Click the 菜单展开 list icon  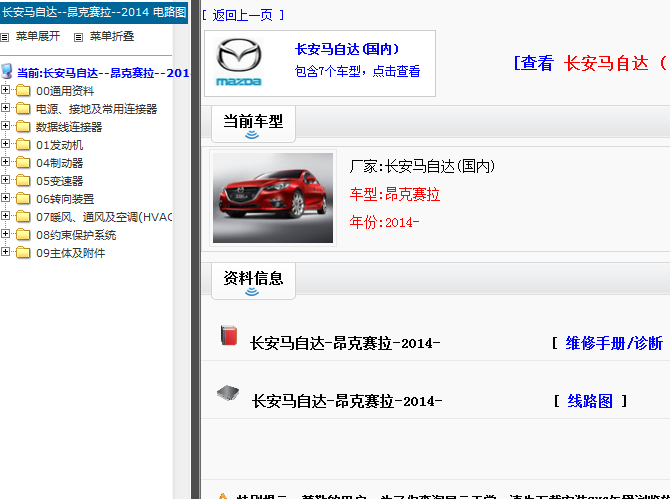click(x=5, y=38)
